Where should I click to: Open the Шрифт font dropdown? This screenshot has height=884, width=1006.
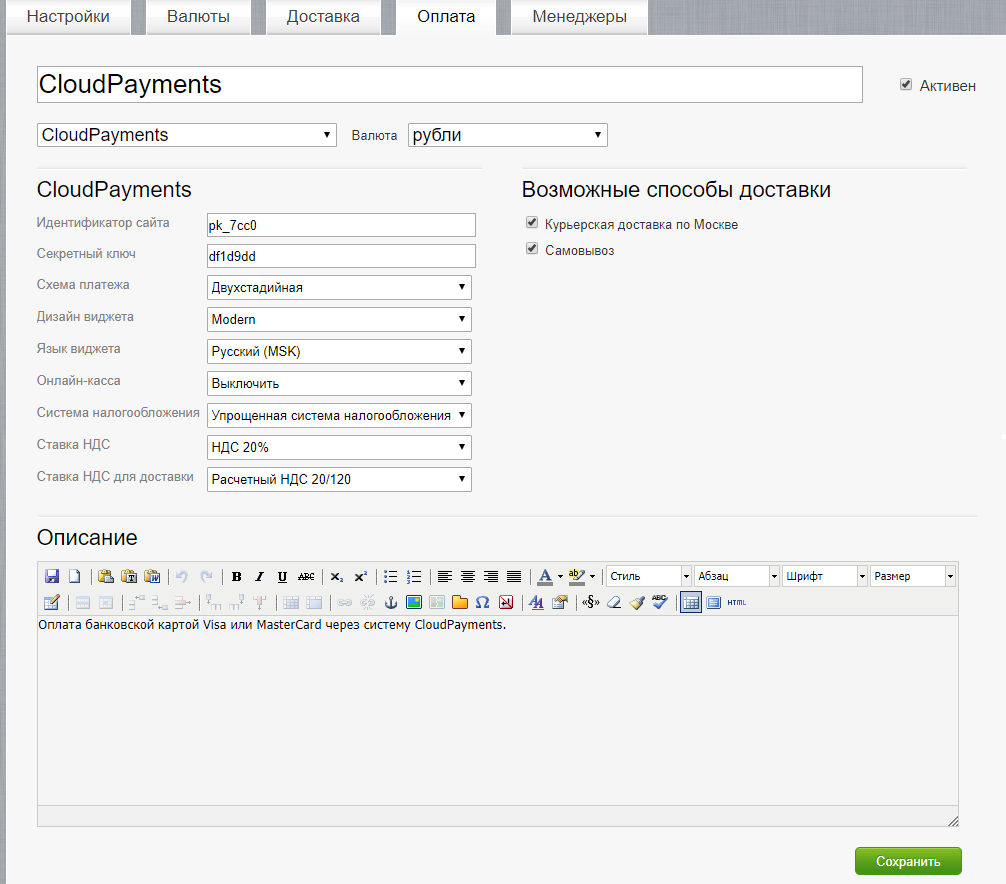(825, 576)
